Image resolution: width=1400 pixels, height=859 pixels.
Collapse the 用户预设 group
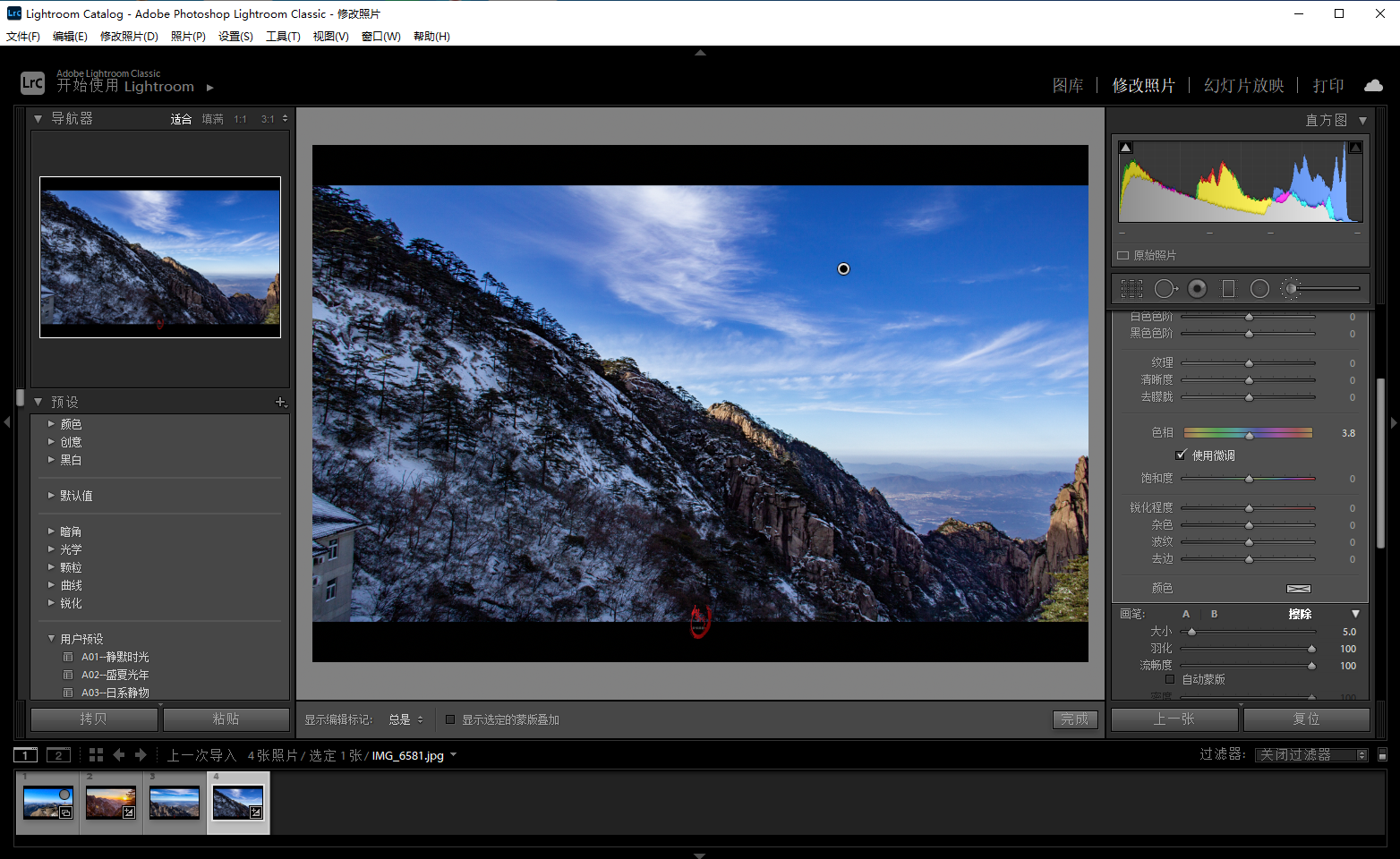click(x=51, y=639)
